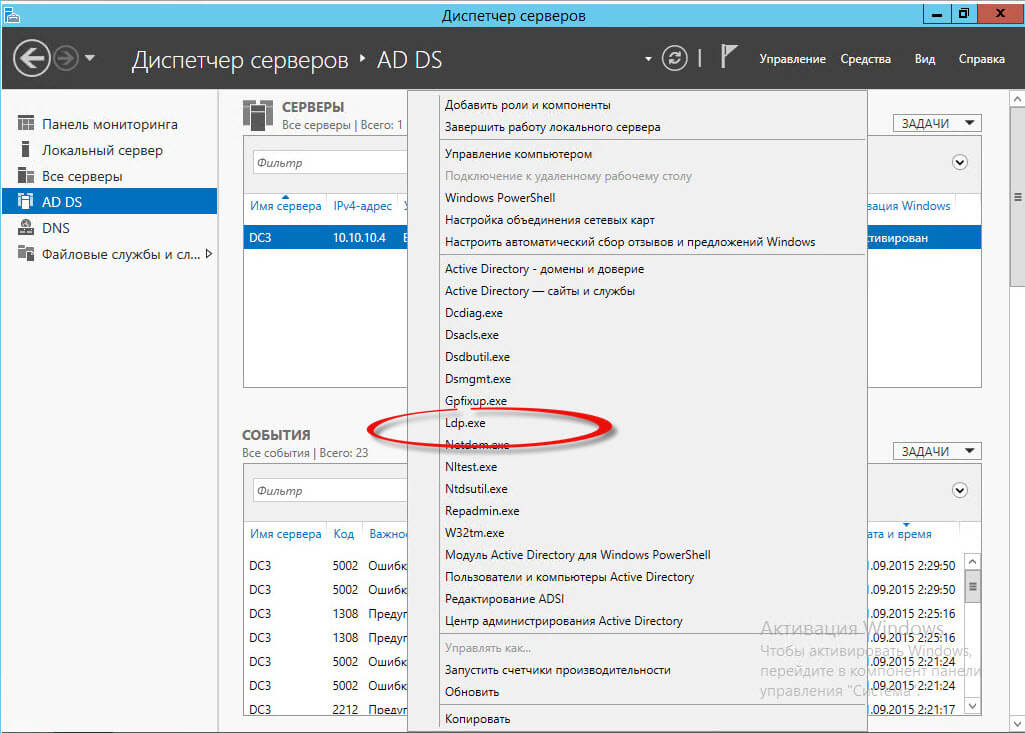
Task: Click the events list scrollbar down arrow
Action: point(973,706)
